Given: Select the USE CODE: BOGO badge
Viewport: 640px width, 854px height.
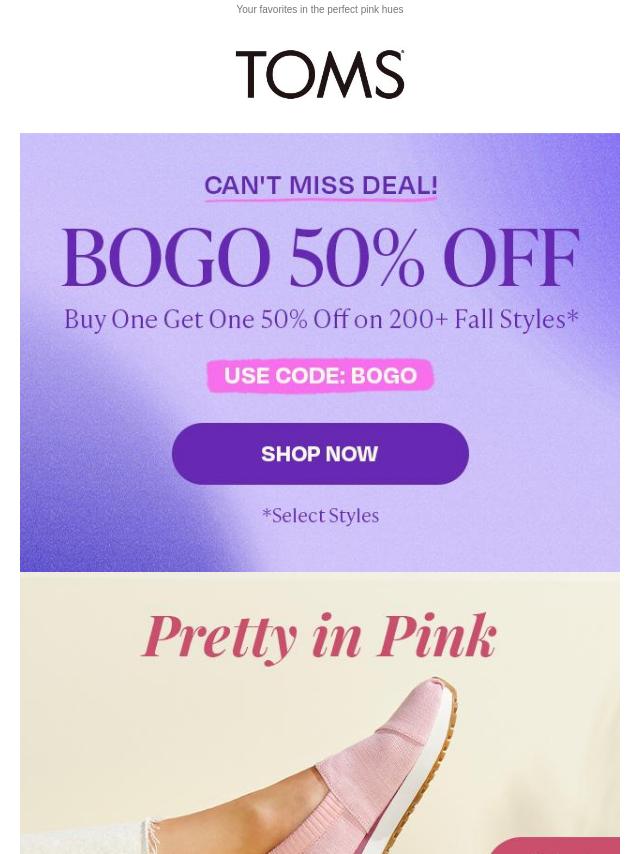Looking at the screenshot, I should pyautogui.click(x=320, y=375).
